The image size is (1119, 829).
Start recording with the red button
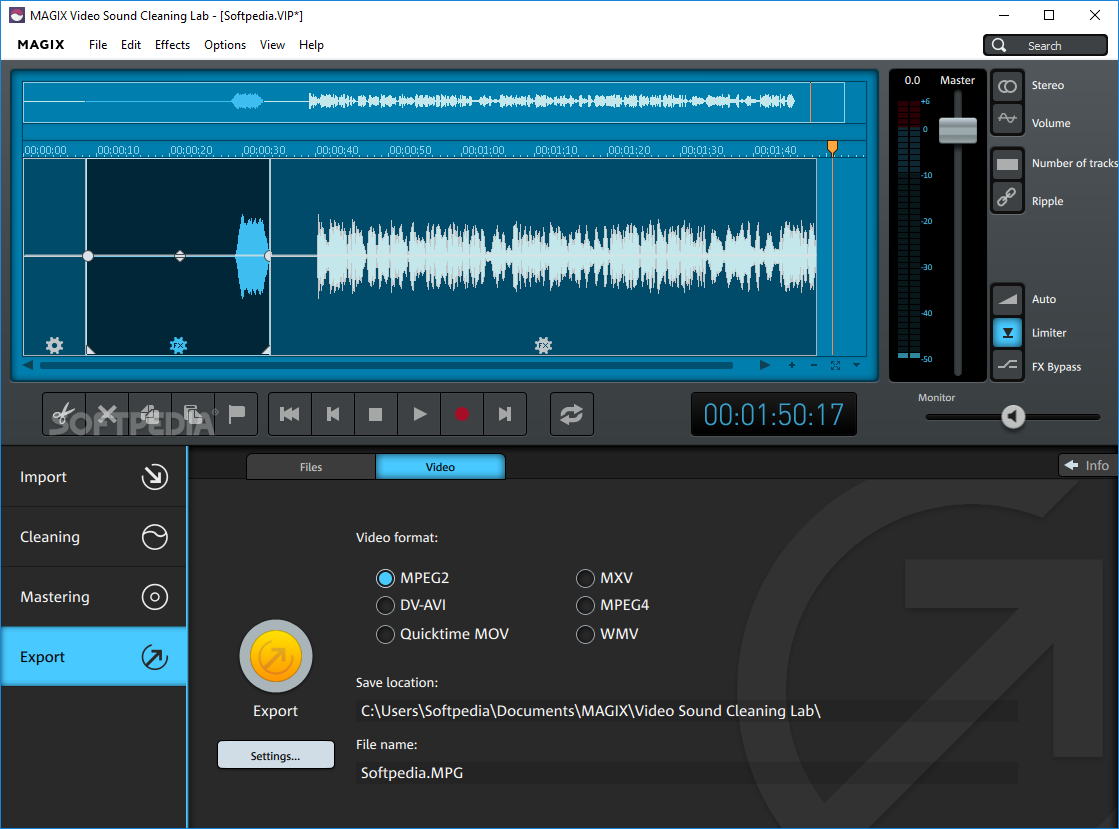pyautogui.click(x=462, y=414)
